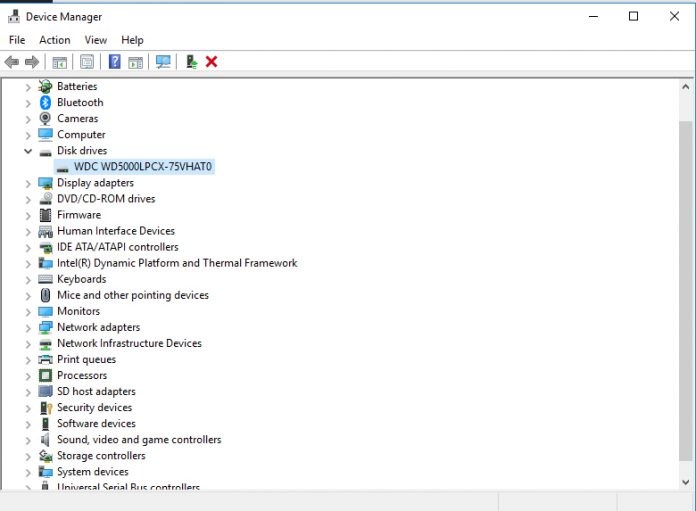This screenshot has height=511, width=696.
Task: Select the Disk drives category icon
Action: pos(45,153)
